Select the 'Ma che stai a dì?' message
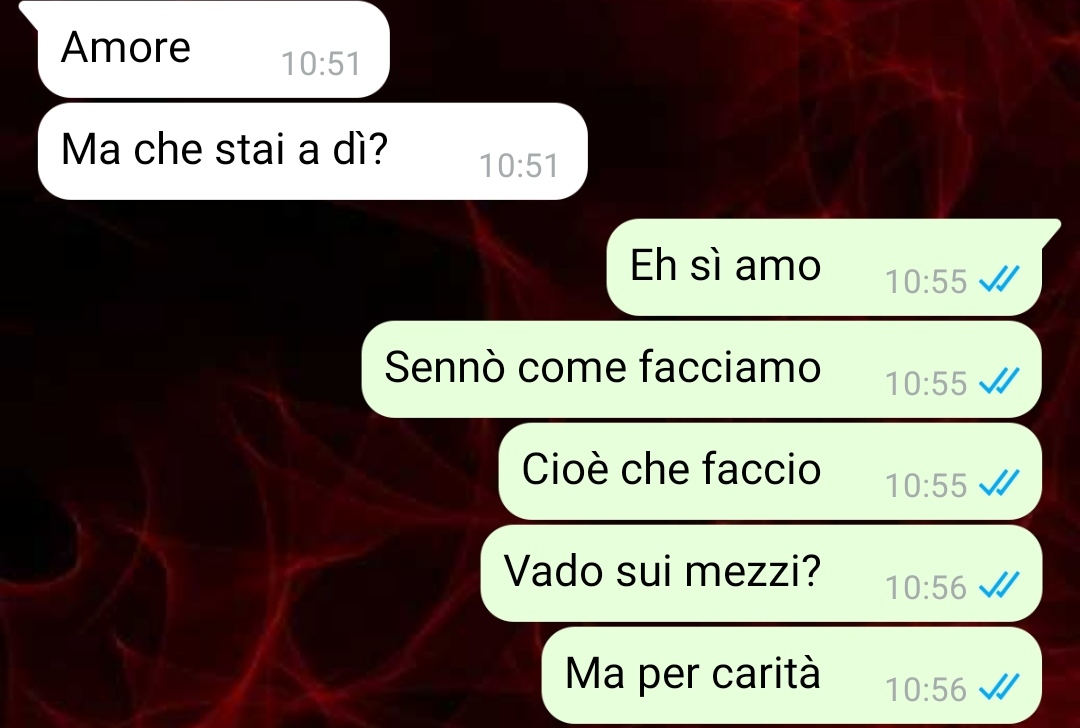This screenshot has width=1080, height=728. 313,152
